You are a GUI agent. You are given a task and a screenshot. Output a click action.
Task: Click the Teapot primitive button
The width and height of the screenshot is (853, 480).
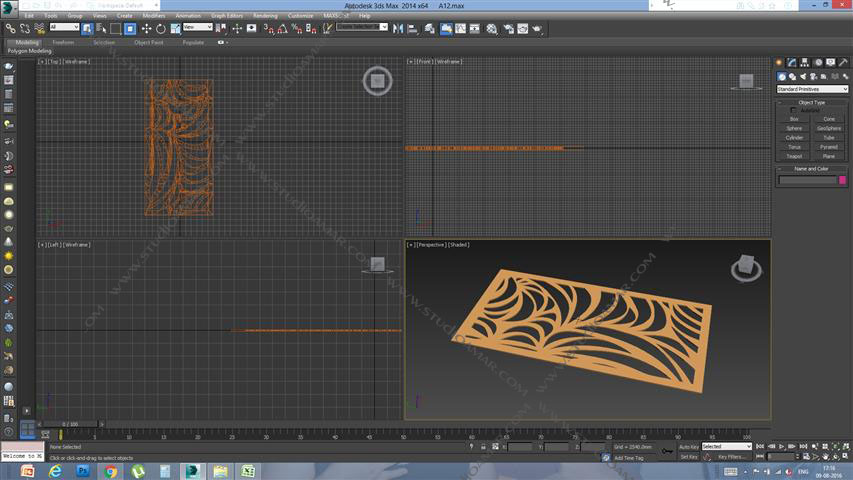pos(794,156)
